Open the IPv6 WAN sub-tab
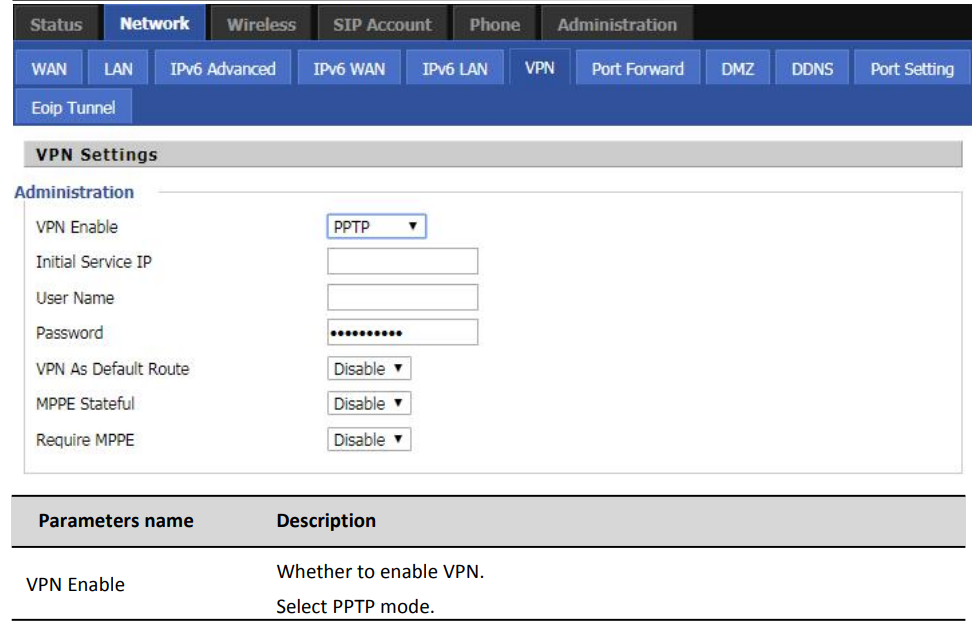The height and width of the screenshot is (633, 979). 349,69
